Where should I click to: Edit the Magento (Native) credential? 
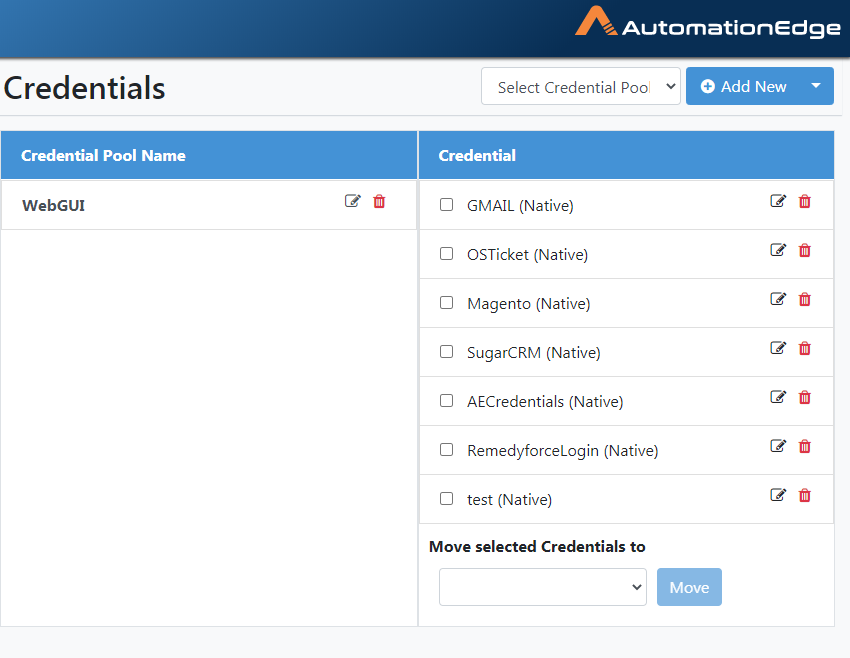[778, 299]
